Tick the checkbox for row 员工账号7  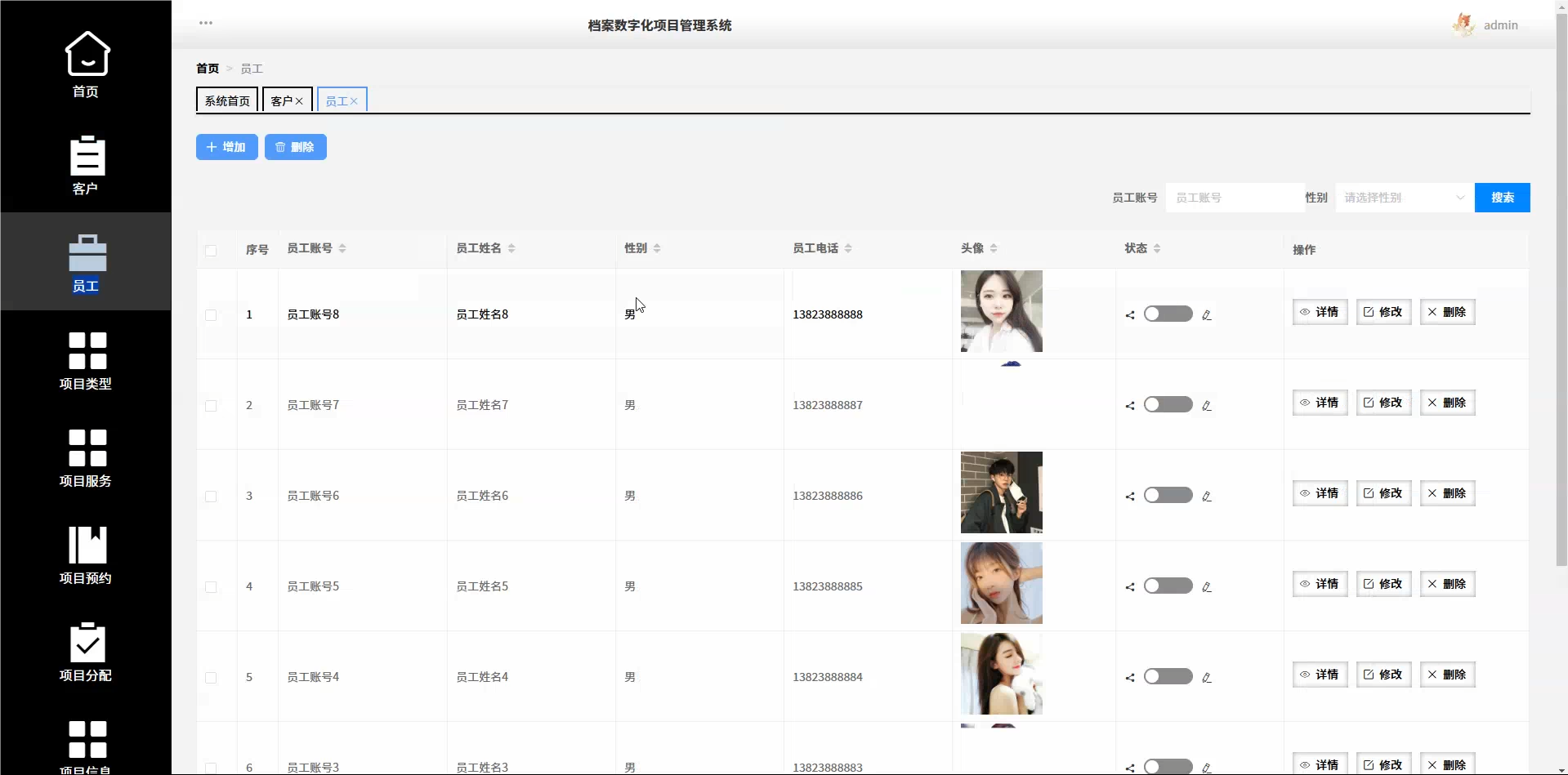pyautogui.click(x=211, y=406)
